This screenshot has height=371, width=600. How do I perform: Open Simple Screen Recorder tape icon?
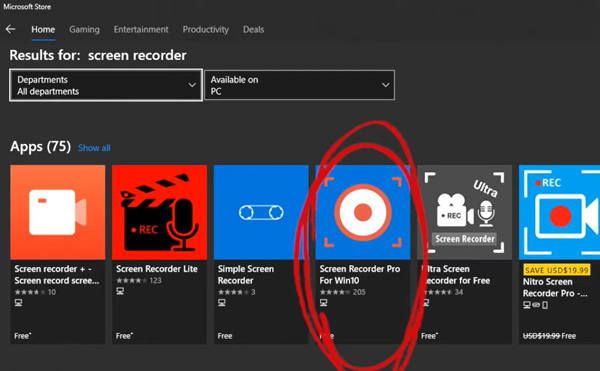tap(261, 212)
